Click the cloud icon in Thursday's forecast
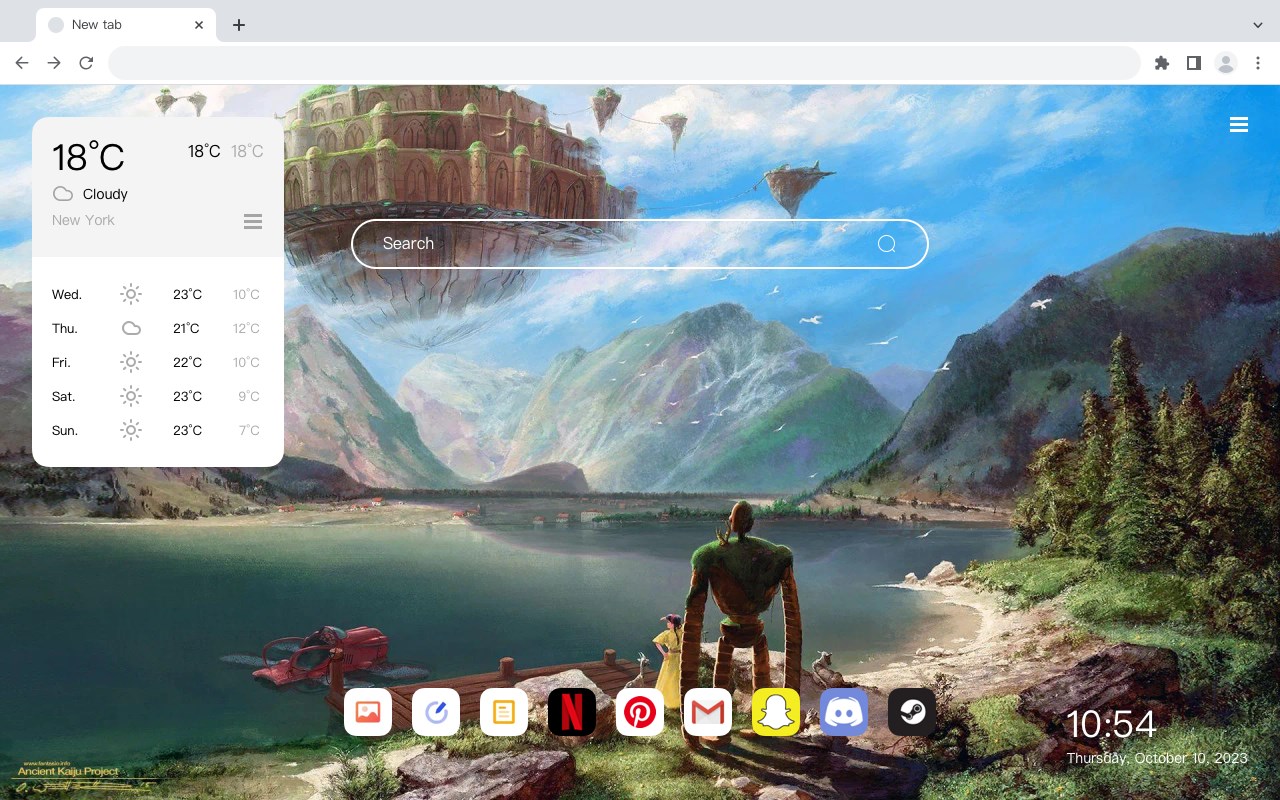 [x=131, y=328]
